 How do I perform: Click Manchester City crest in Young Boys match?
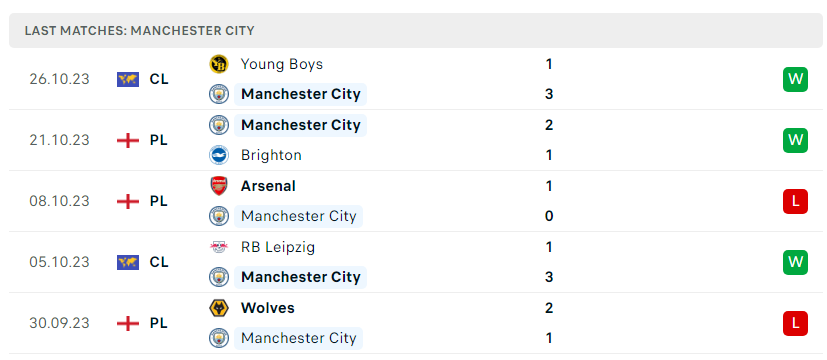click(219, 94)
